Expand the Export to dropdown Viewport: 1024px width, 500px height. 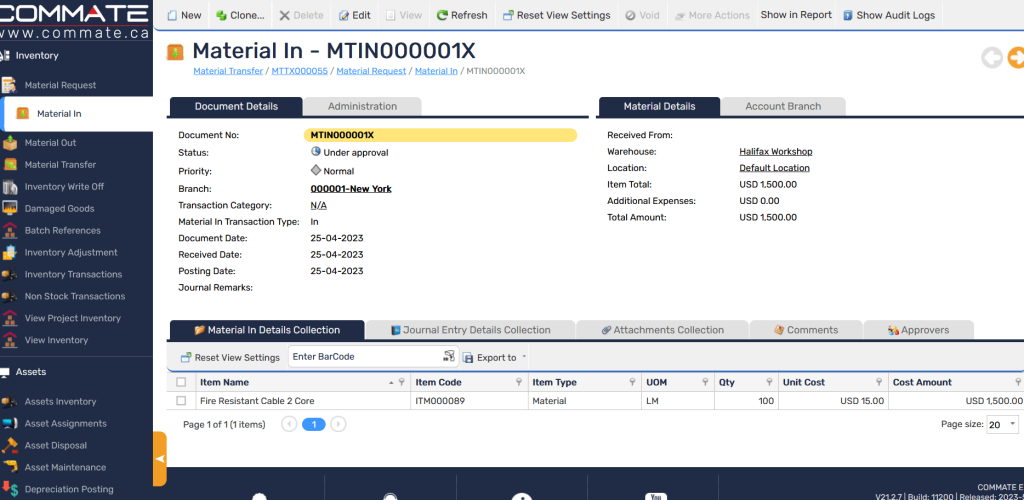(497, 357)
